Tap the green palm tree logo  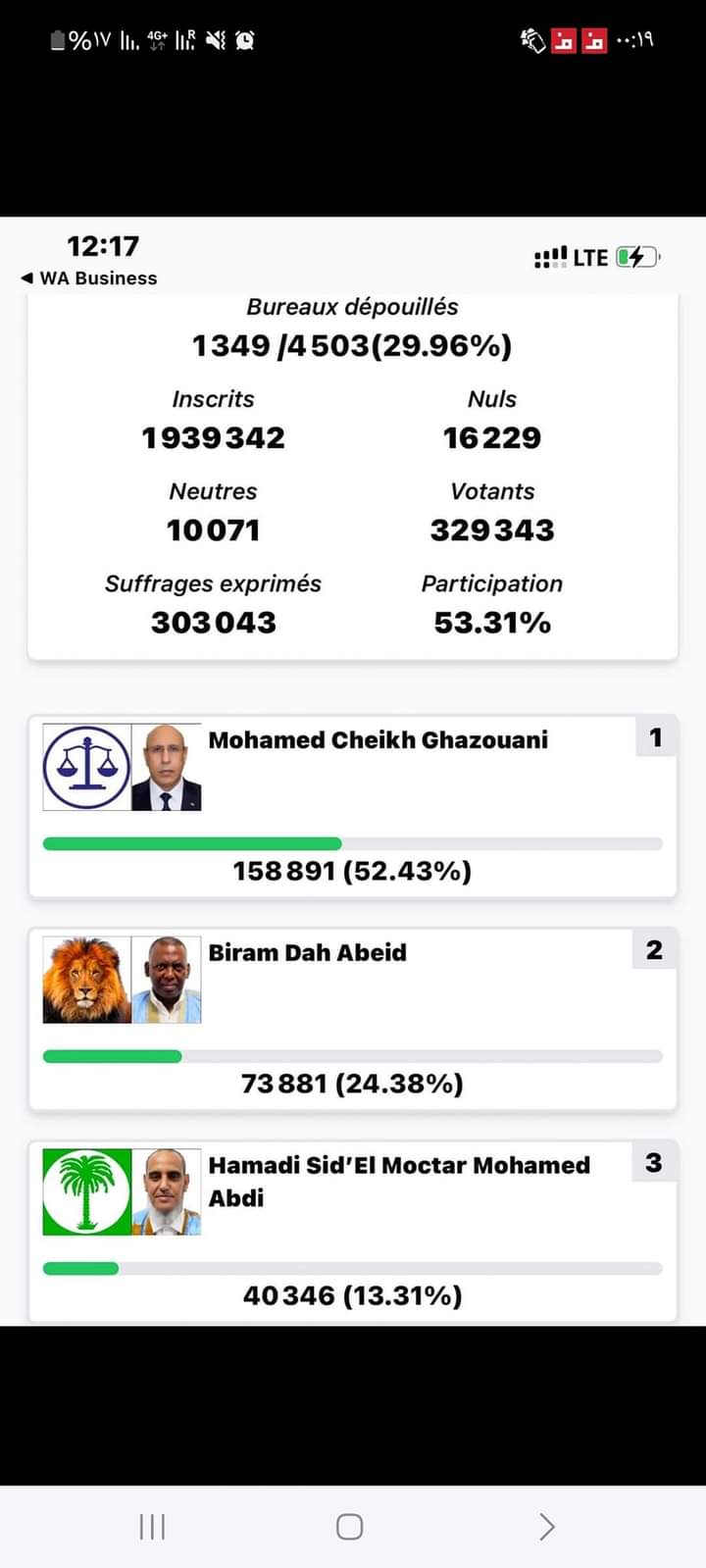86,1191
